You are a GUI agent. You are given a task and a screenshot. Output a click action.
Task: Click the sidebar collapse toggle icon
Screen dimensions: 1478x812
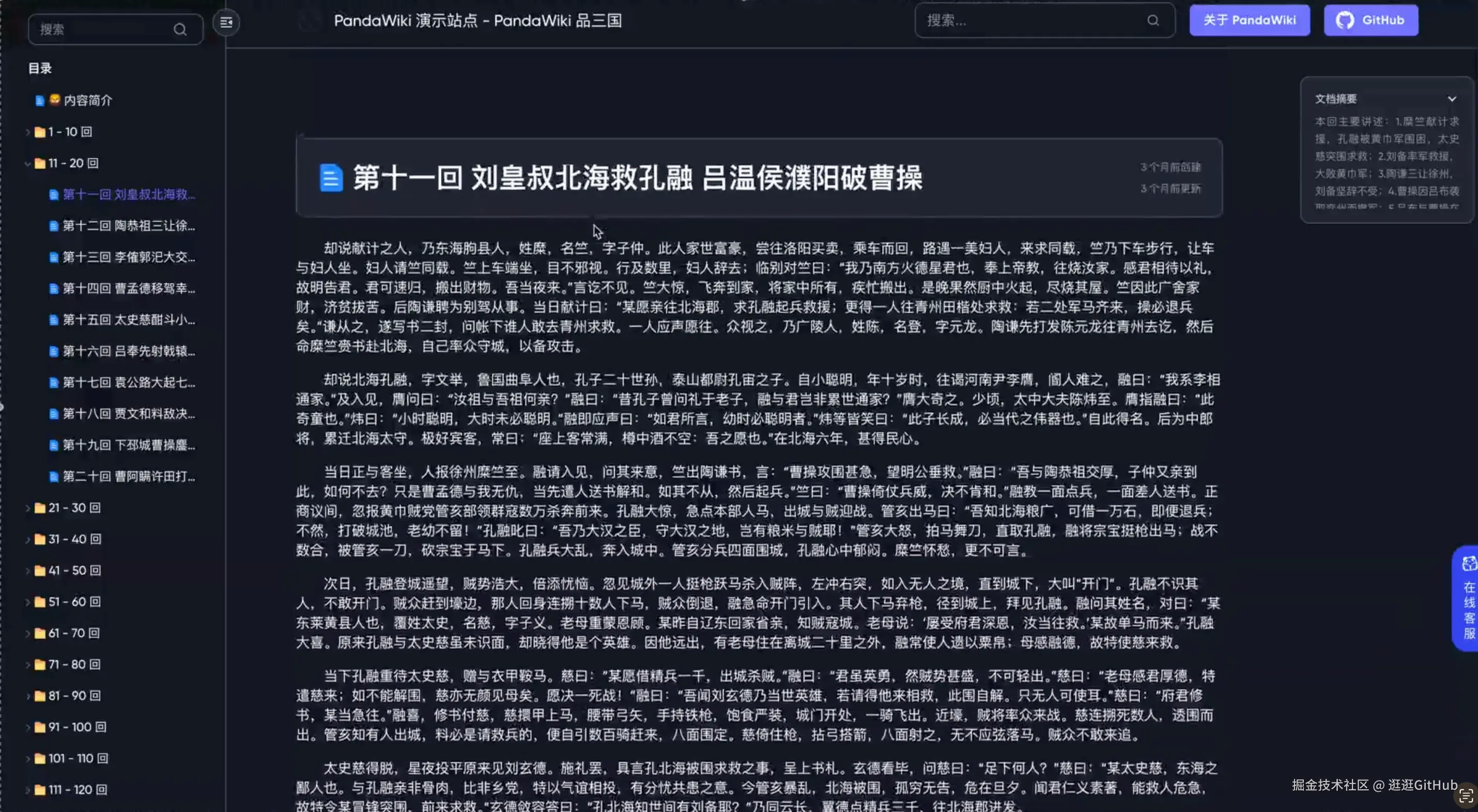coord(226,22)
